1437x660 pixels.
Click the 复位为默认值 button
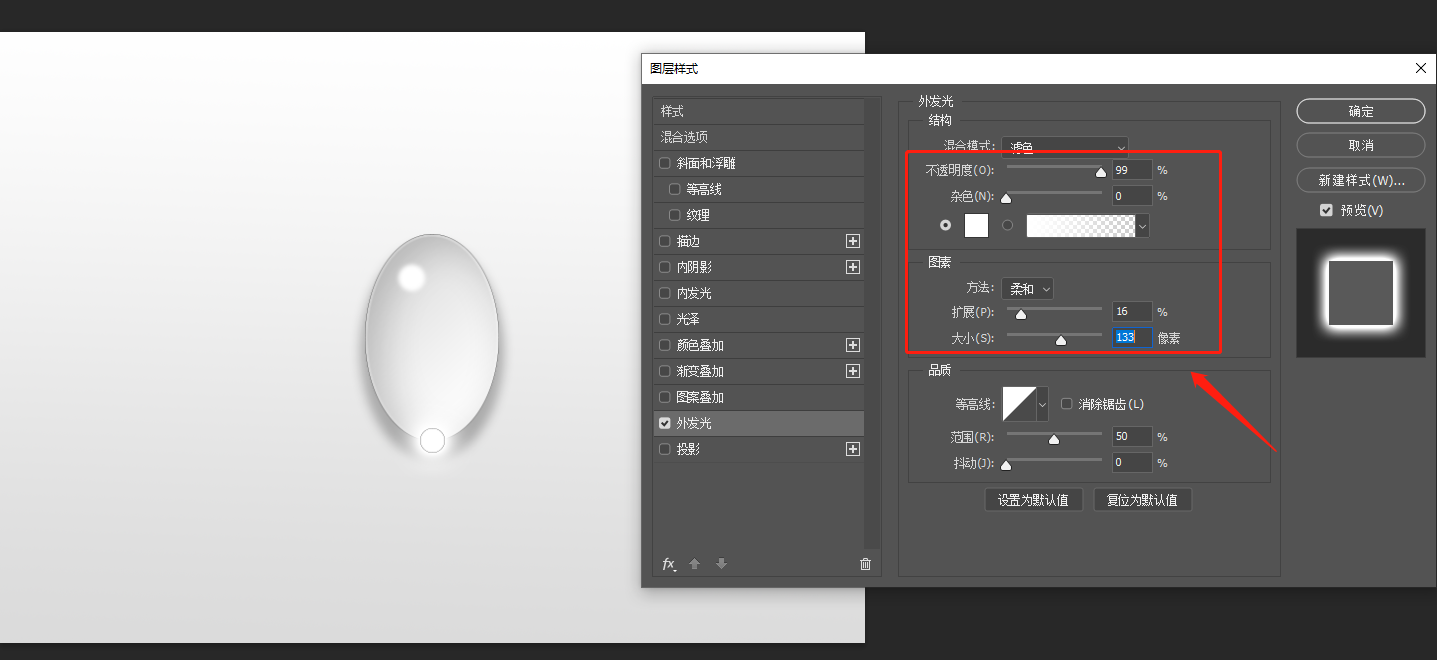[1142, 500]
